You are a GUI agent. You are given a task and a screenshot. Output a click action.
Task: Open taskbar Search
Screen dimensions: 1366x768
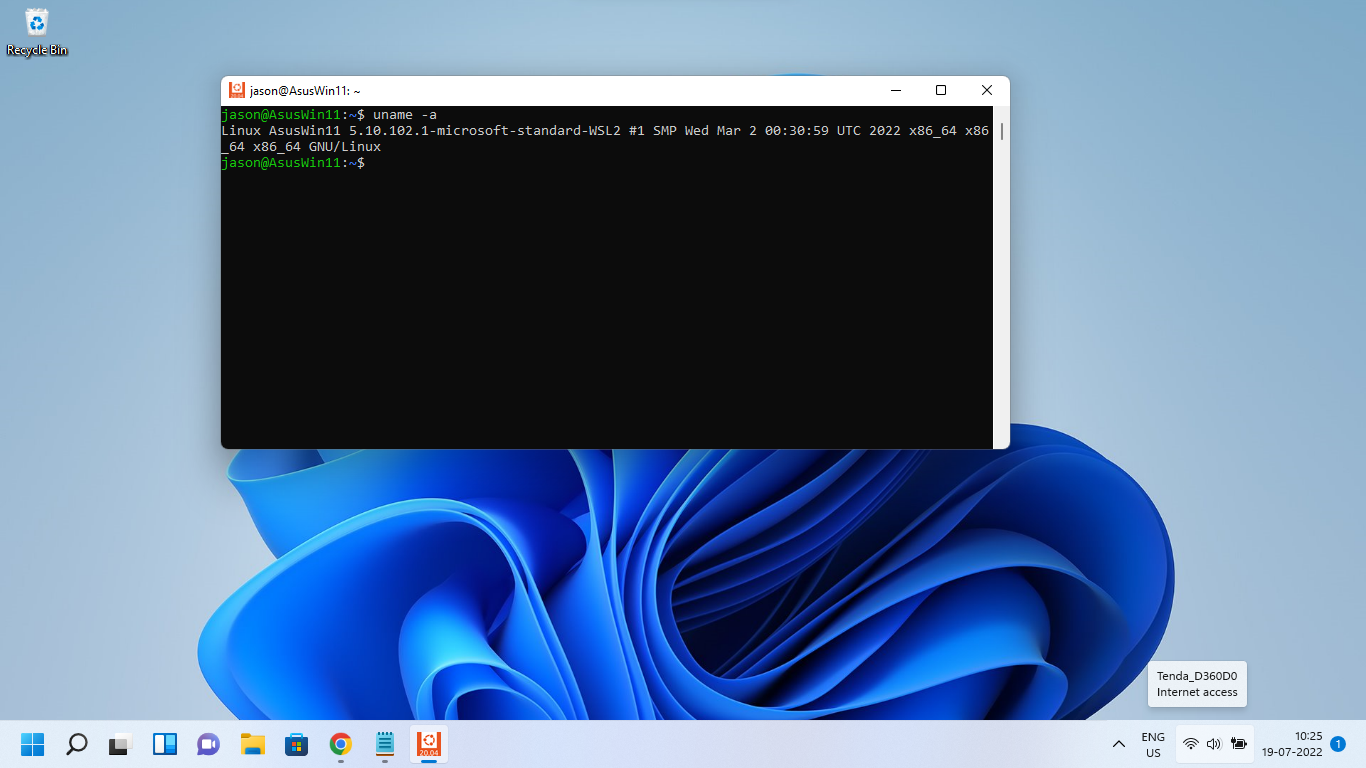76,744
